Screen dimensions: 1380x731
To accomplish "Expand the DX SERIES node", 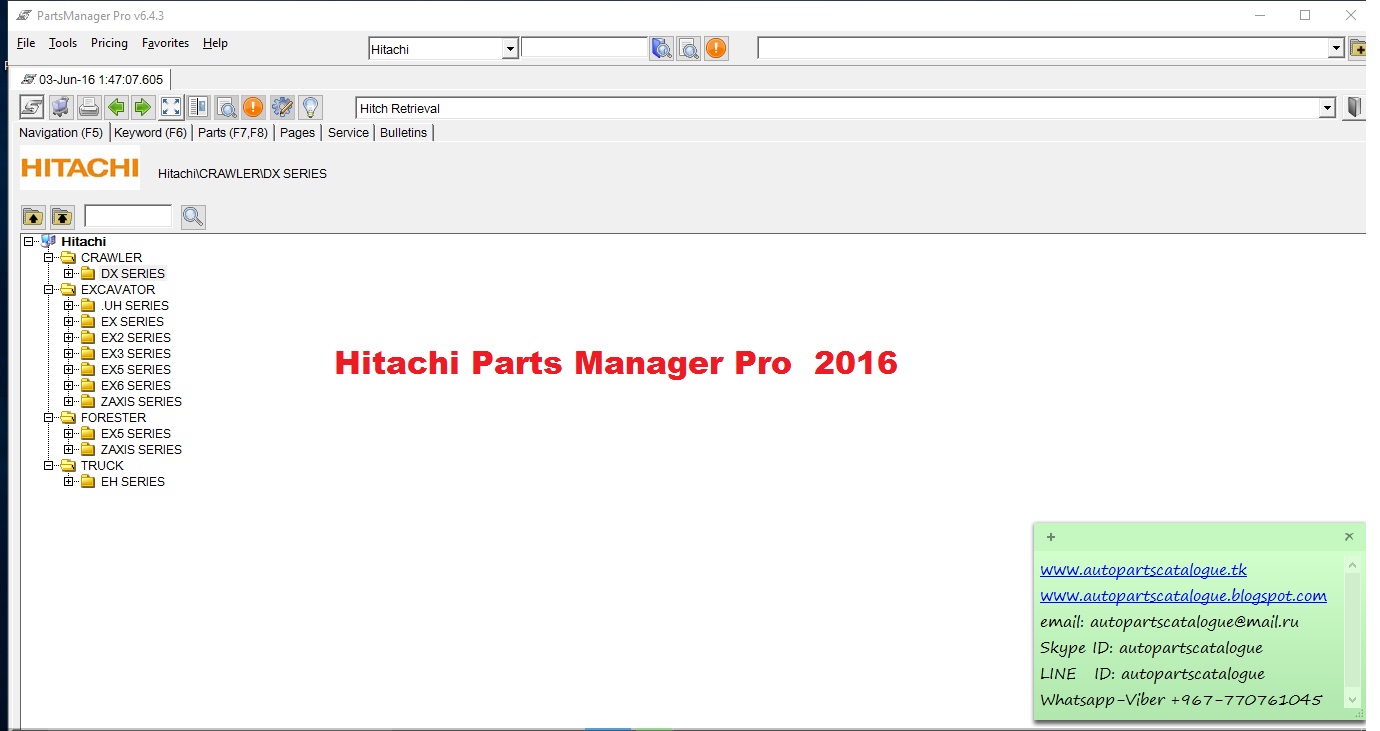I will click(x=68, y=273).
